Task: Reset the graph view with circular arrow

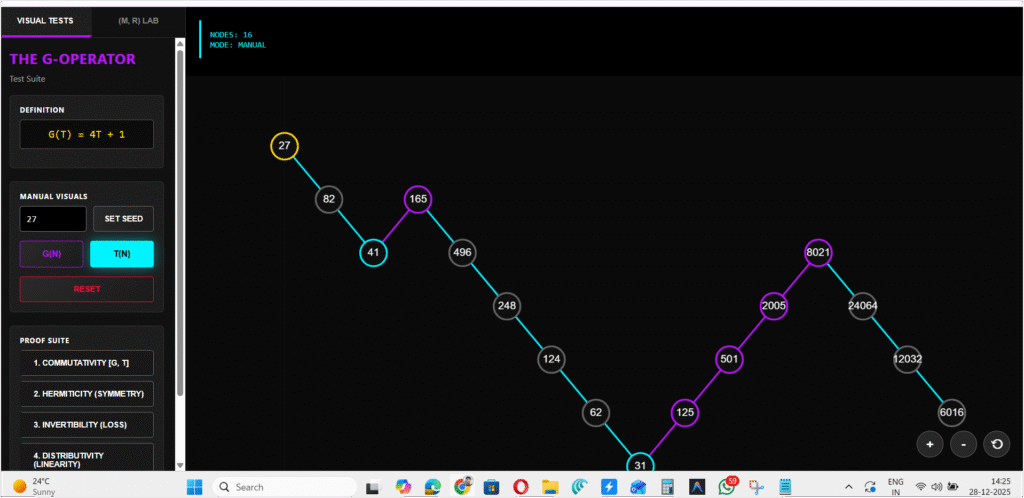Action: point(996,444)
